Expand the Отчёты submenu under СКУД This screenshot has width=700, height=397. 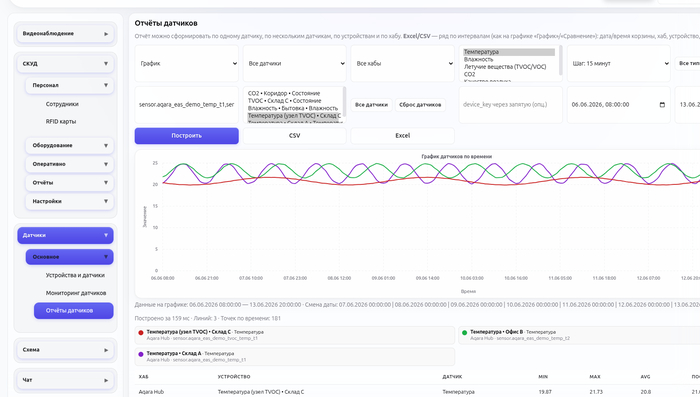tap(69, 183)
